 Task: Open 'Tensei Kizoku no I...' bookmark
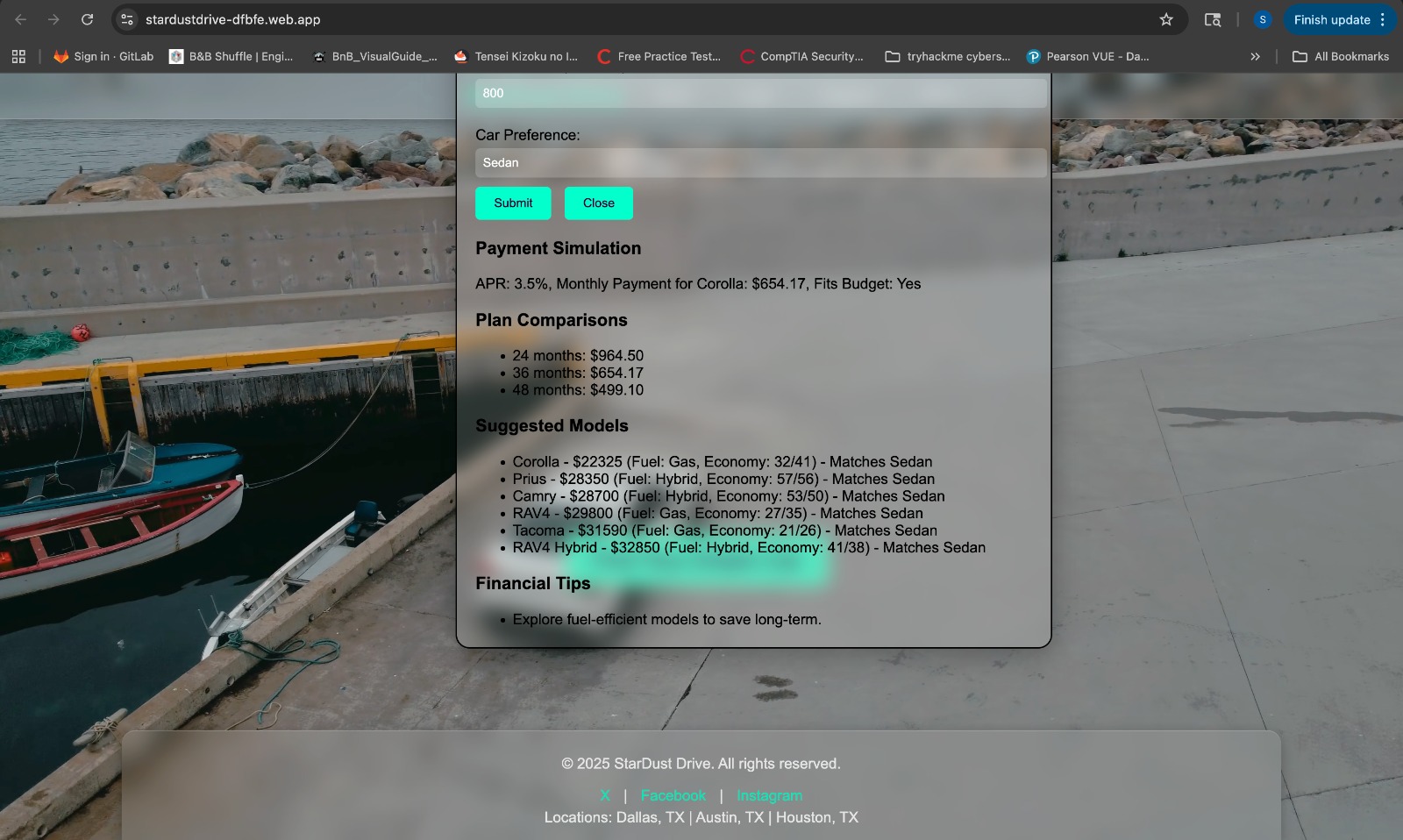pos(516,56)
